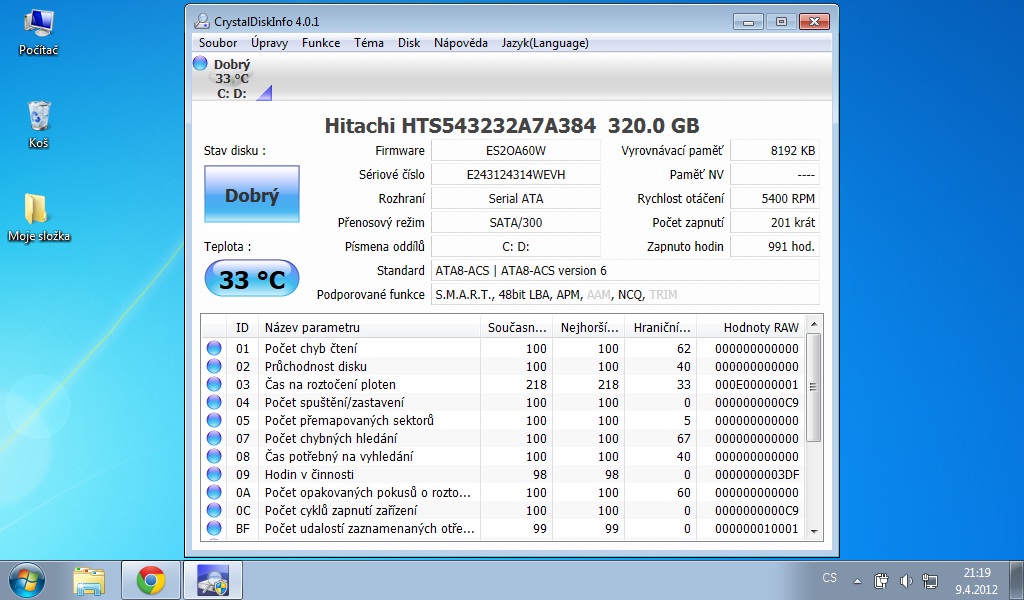Click the 33 °C temperature indicator
1024x600 pixels.
(252, 279)
